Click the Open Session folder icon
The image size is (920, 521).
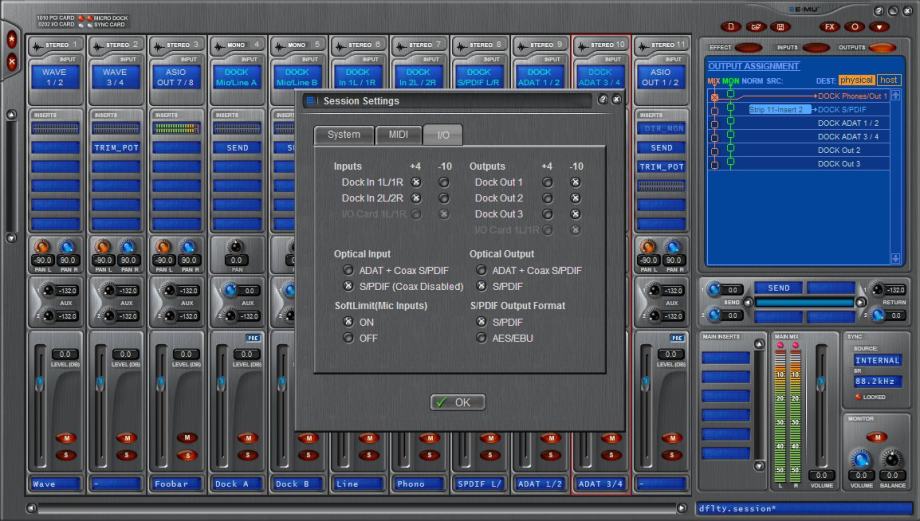[x=755, y=27]
